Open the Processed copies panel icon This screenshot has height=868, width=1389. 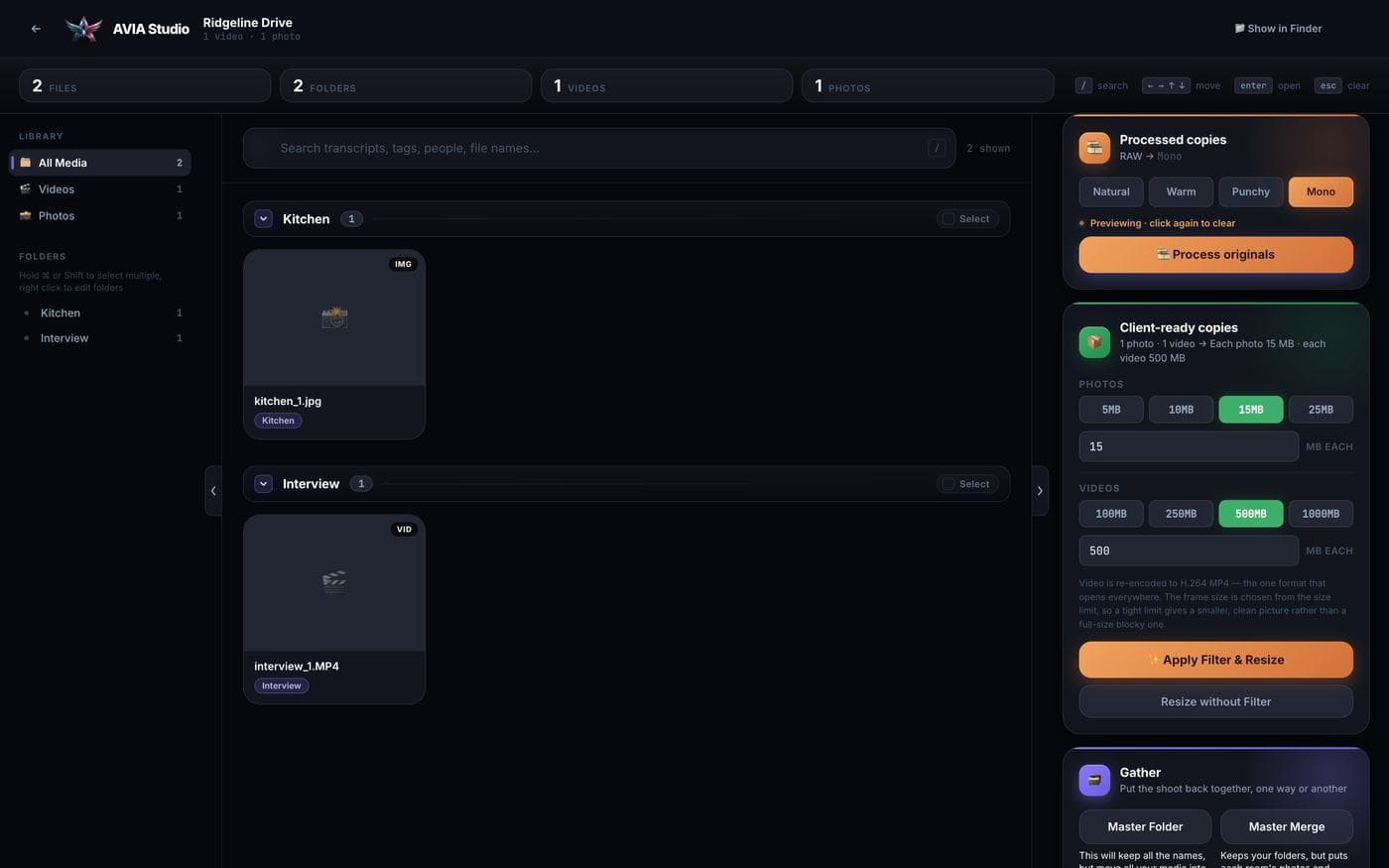pos(1094,148)
